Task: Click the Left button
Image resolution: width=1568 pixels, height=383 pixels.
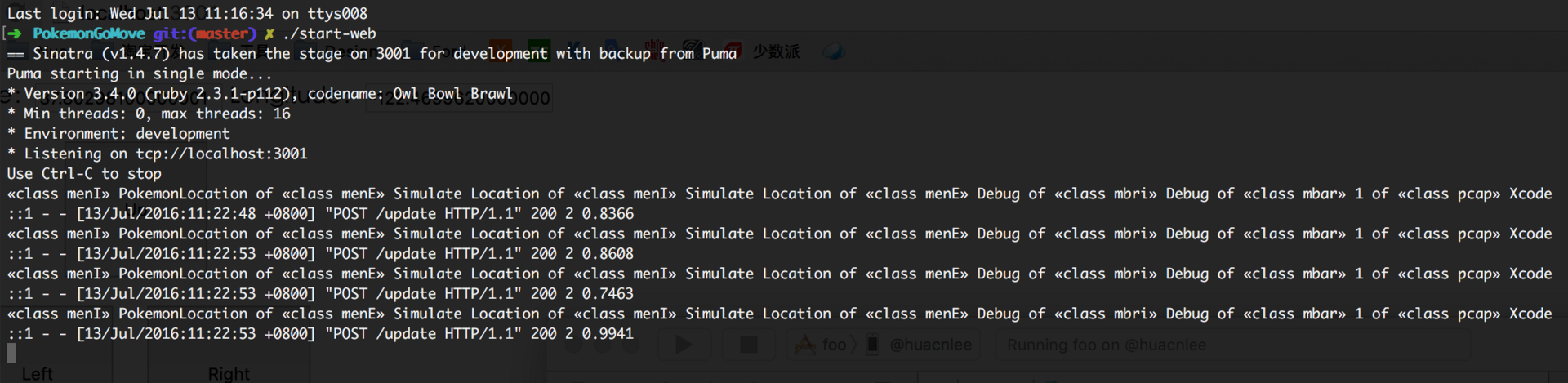Action: pos(37,373)
